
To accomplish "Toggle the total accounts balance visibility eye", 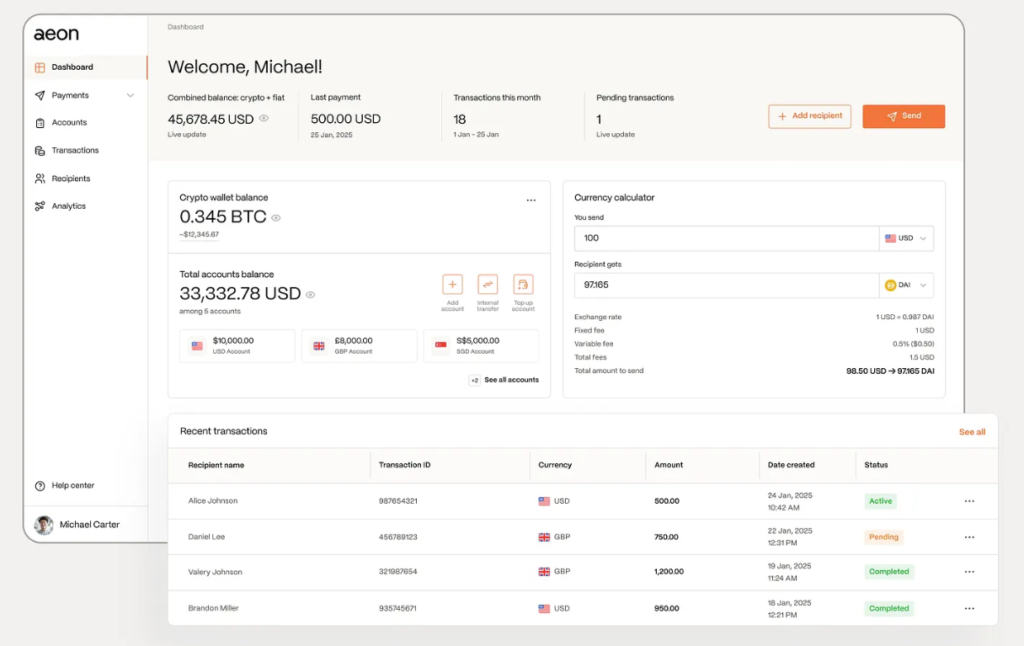I will (310, 295).
